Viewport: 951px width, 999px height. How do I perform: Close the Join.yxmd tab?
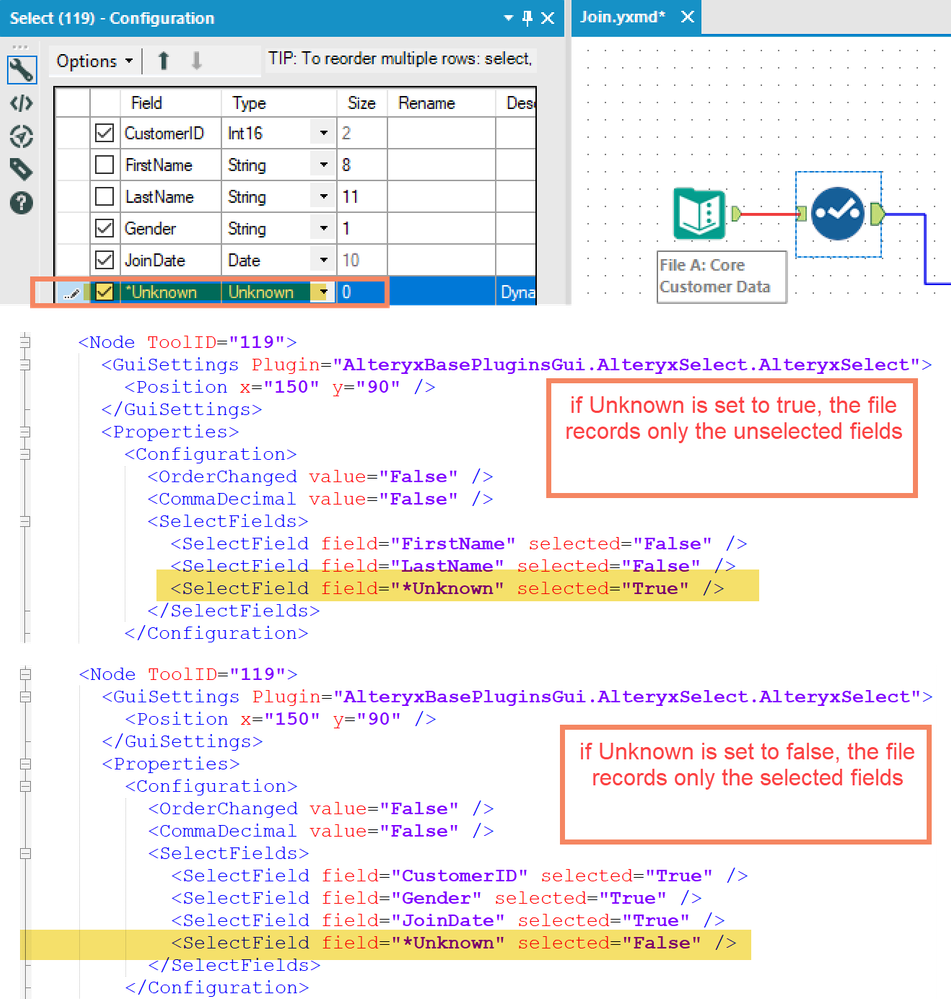(687, 17)
